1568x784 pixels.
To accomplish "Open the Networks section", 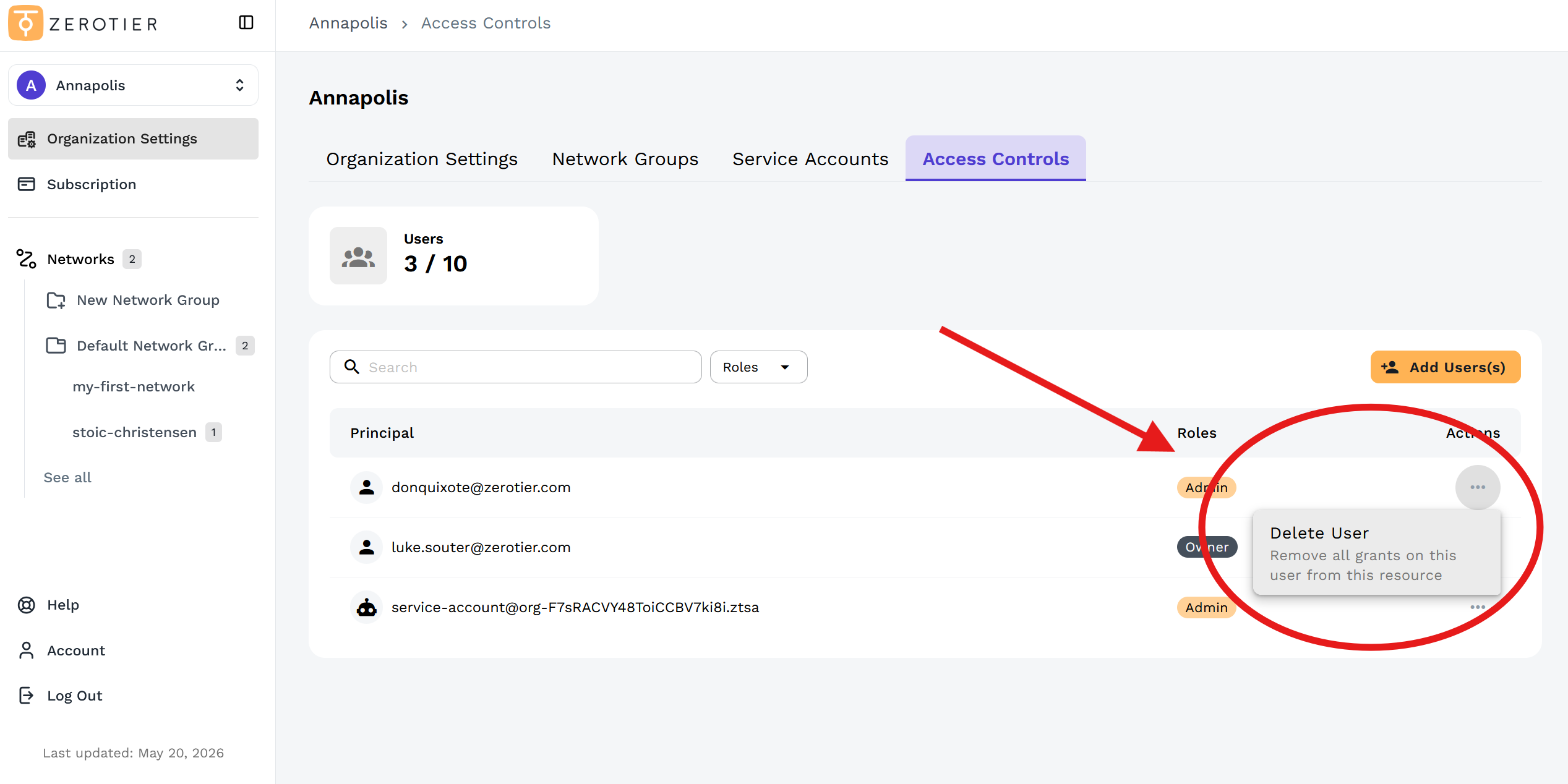I will coord(80,259).
